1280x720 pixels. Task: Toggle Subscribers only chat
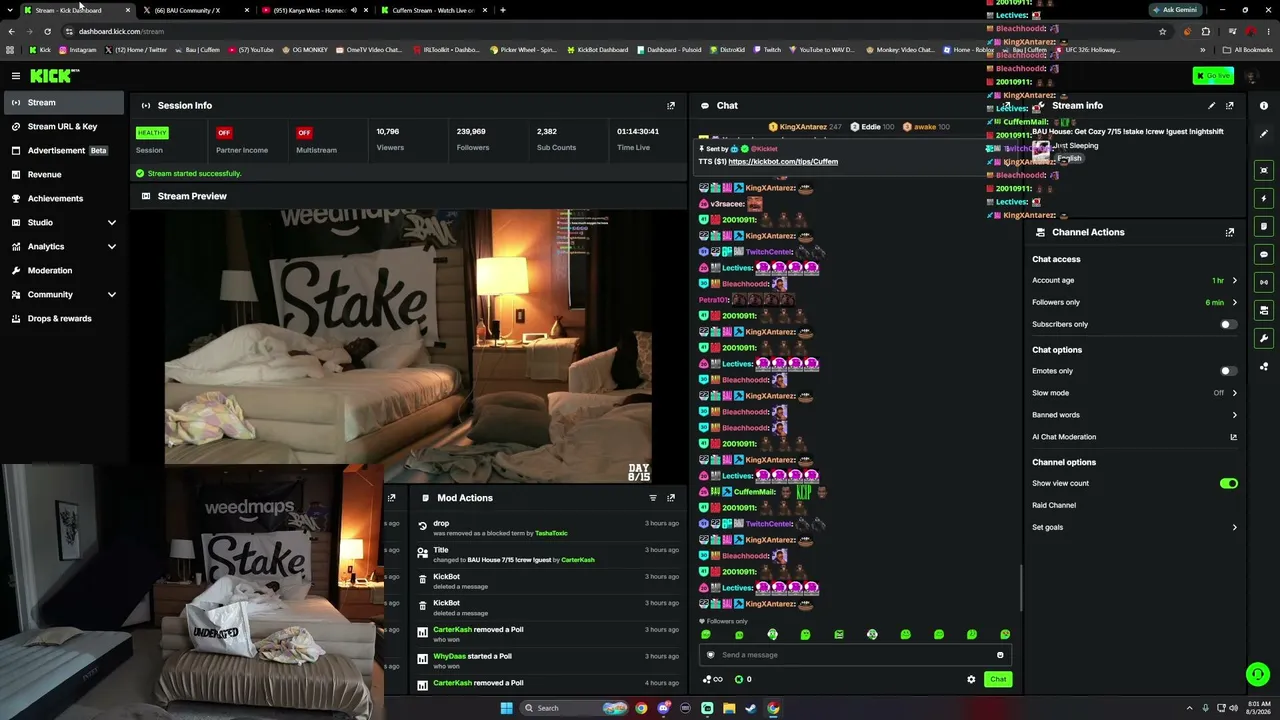click(x=1228, y=324)
